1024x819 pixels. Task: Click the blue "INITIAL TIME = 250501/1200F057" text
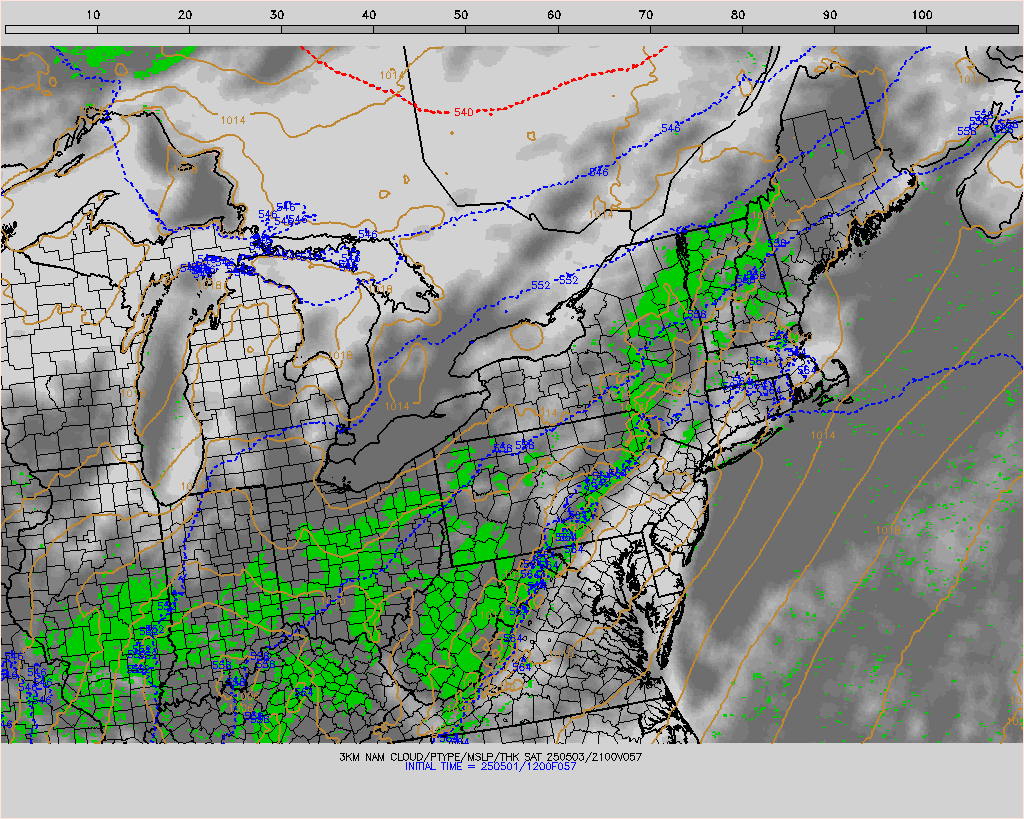pos(490,766)
